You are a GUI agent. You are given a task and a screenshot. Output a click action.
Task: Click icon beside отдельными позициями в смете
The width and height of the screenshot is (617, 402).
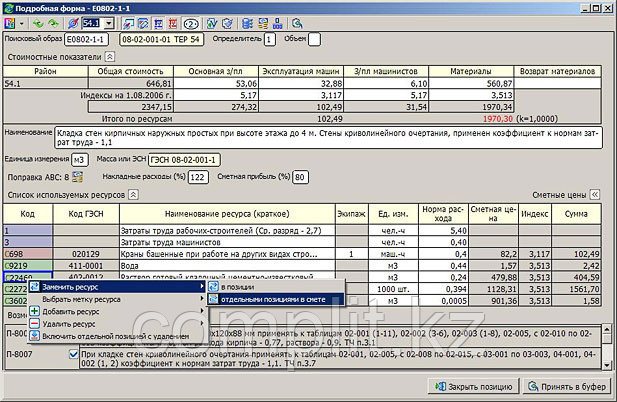pyautogui.click(x=213, y=299)
